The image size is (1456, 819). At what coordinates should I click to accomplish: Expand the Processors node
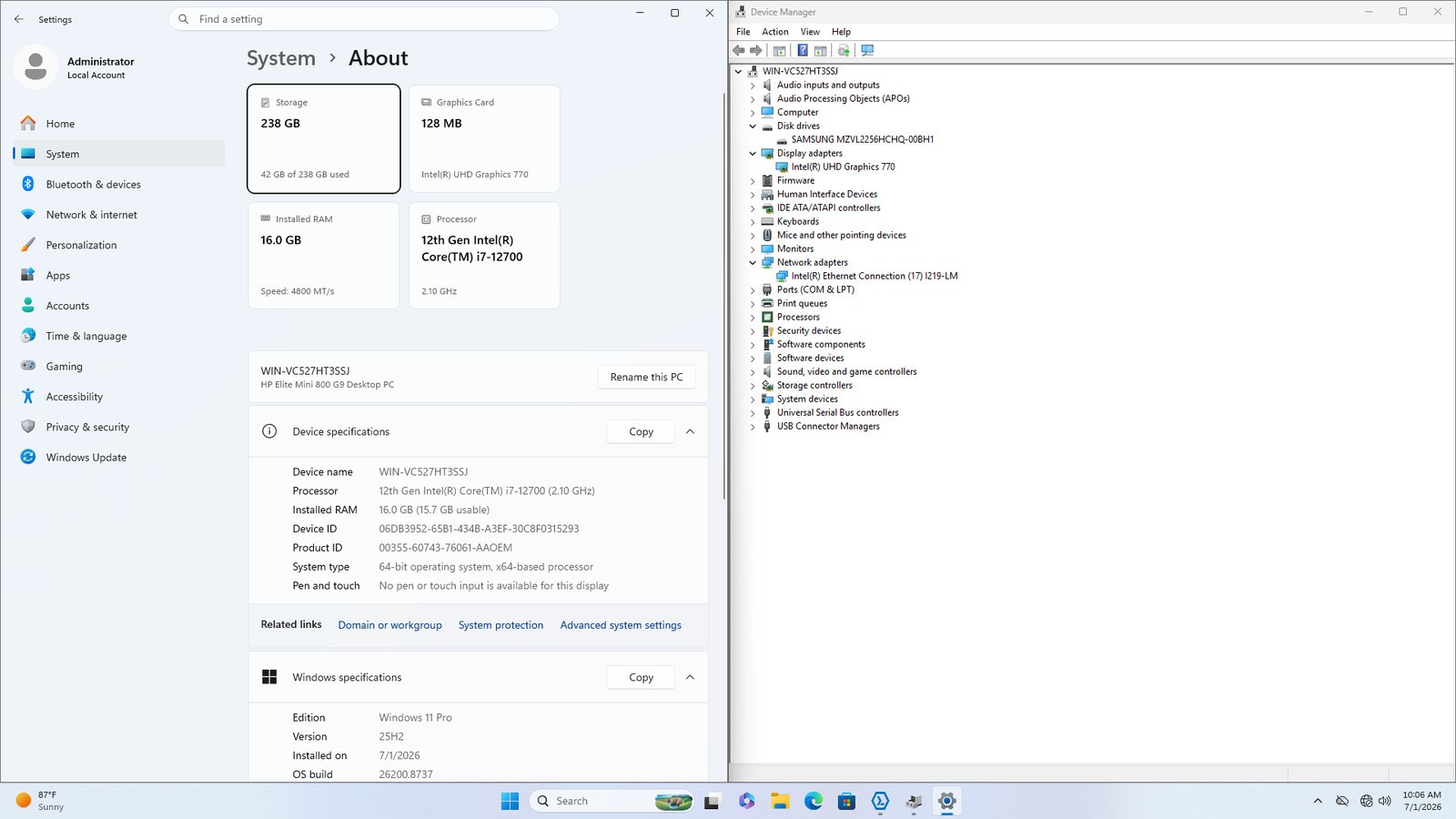click(753, 317)
